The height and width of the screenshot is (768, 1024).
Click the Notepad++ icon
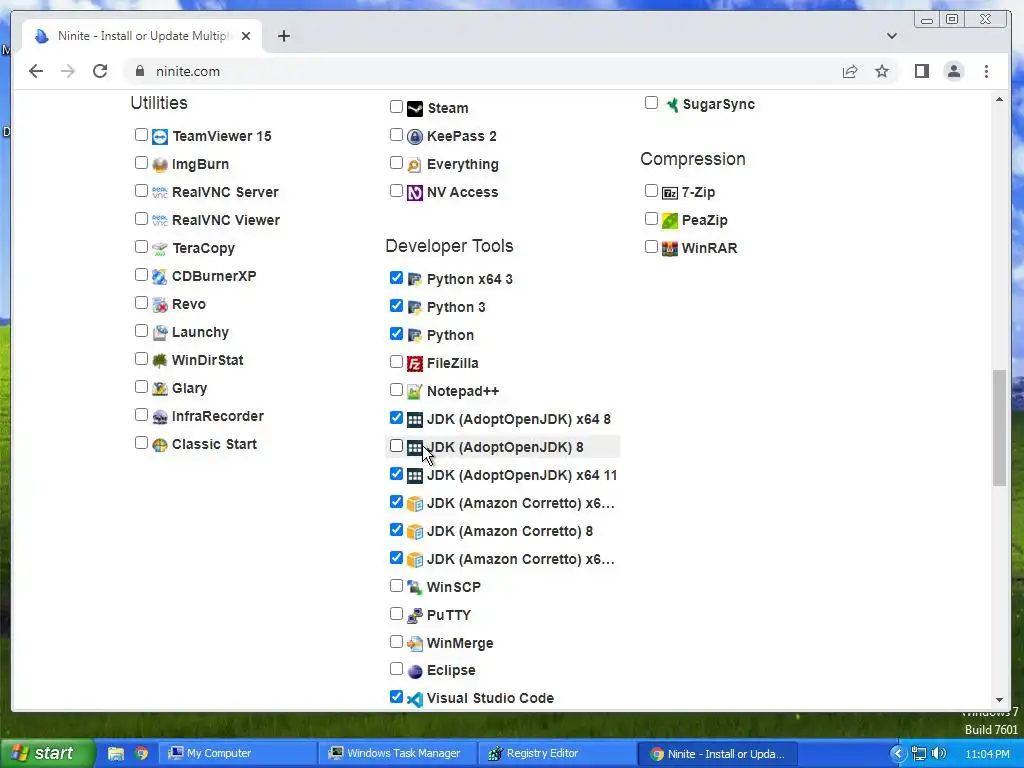tap(415, 392)
